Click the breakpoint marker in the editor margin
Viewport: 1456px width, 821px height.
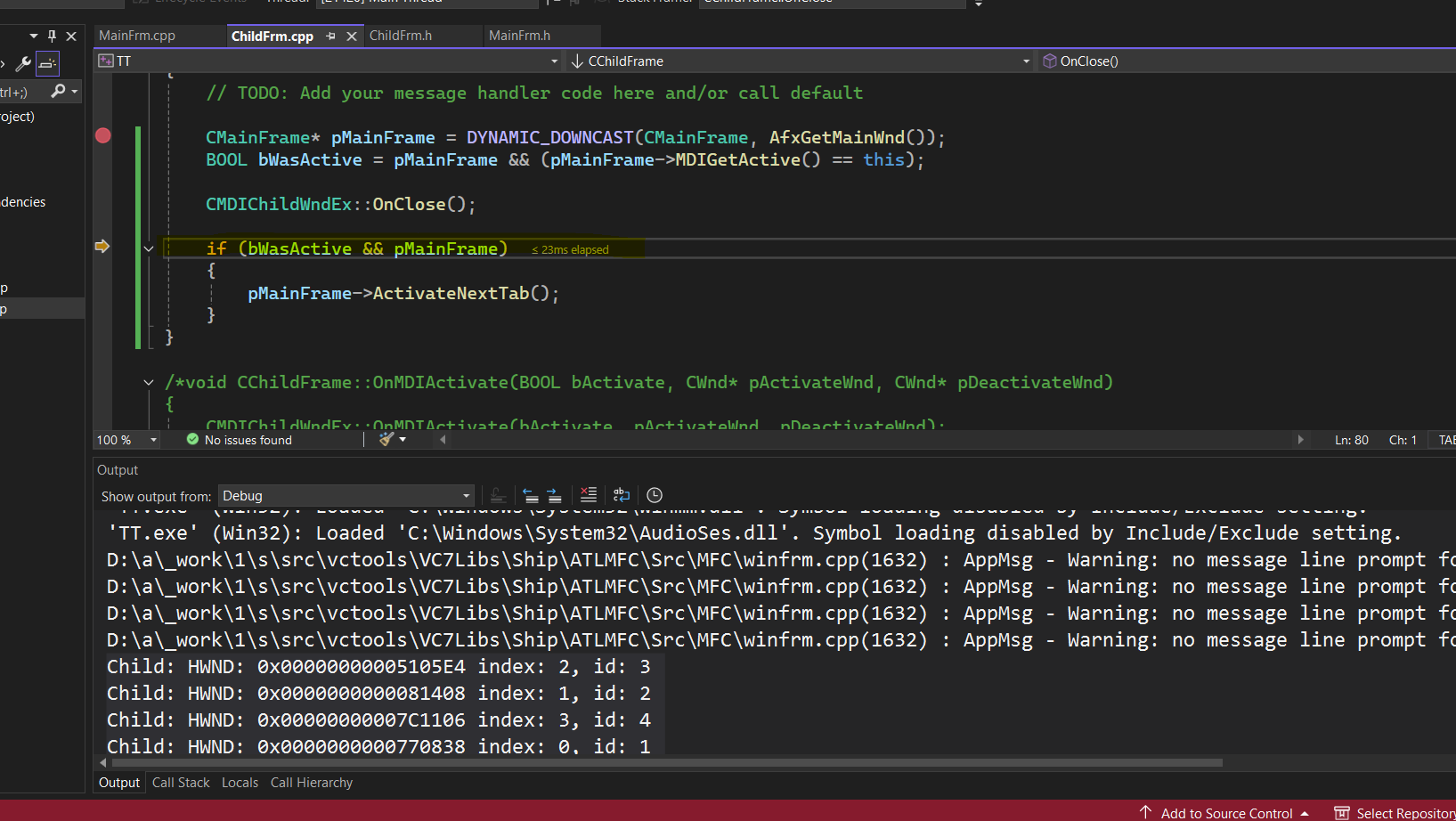[x=103, y=135]
